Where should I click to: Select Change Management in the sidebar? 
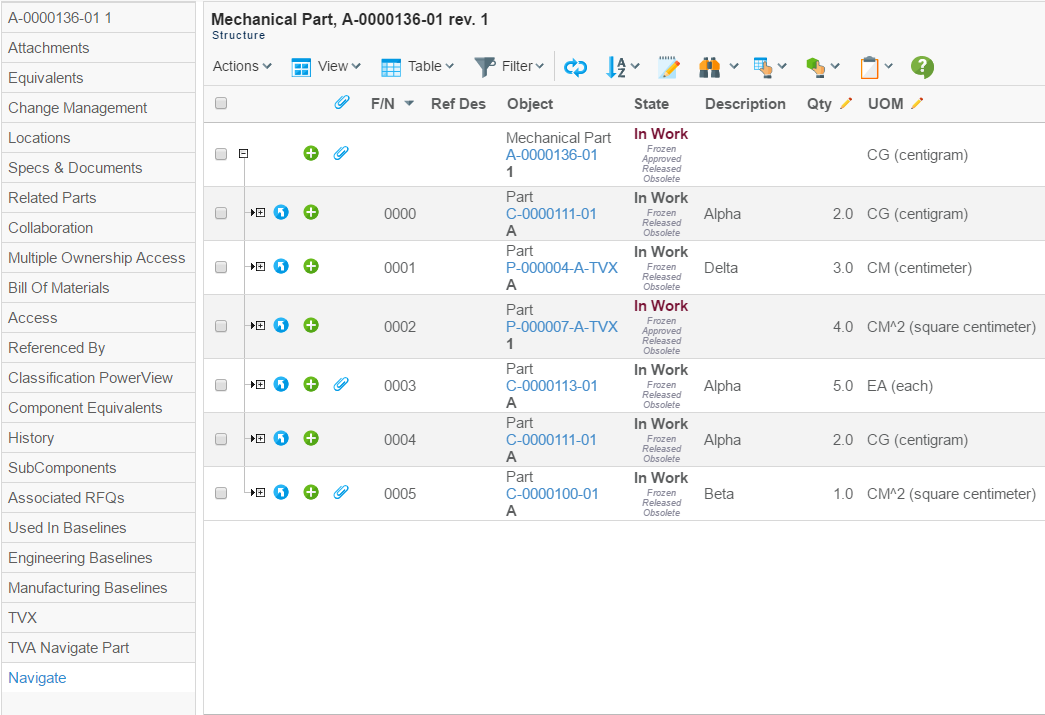[78, 108]
